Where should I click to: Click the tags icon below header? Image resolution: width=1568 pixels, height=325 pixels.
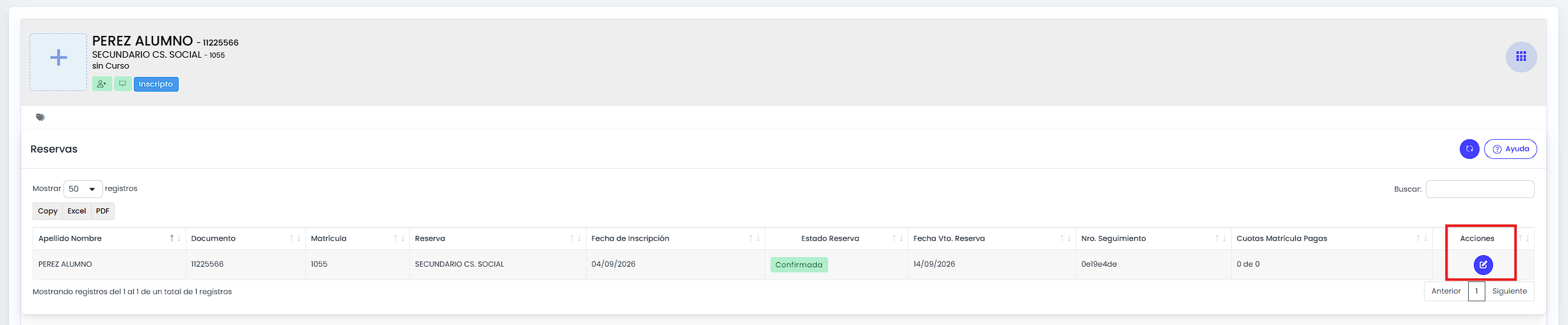(x=40, y=117)
